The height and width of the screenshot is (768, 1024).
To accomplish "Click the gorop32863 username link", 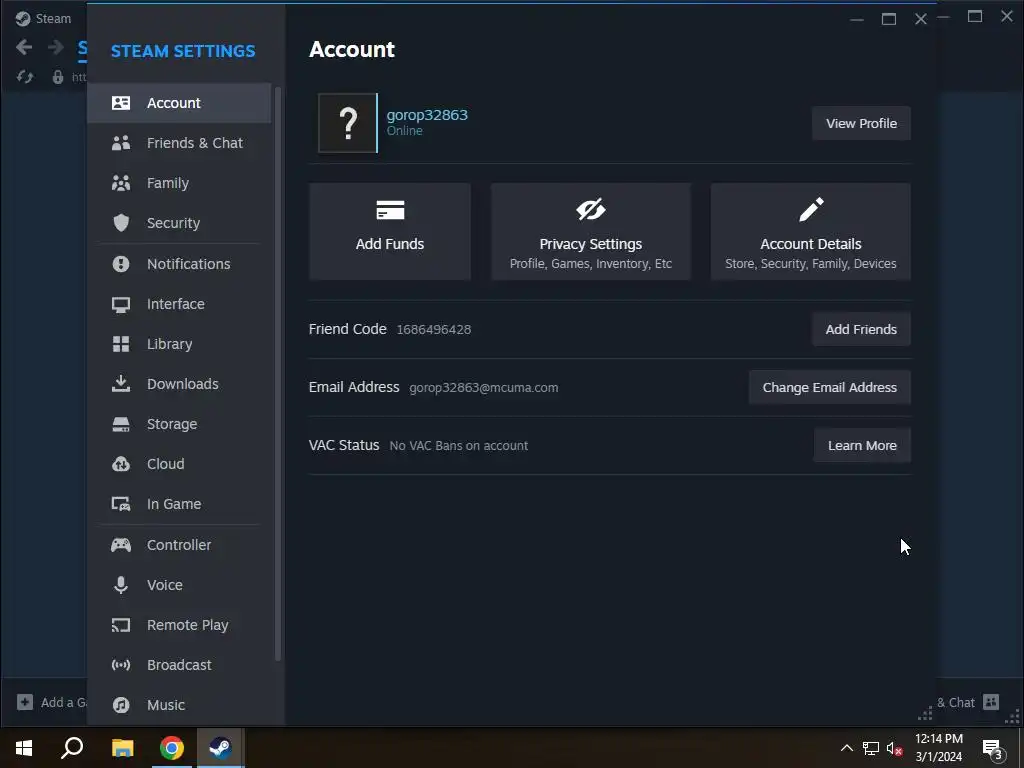I will pos(427,115).
